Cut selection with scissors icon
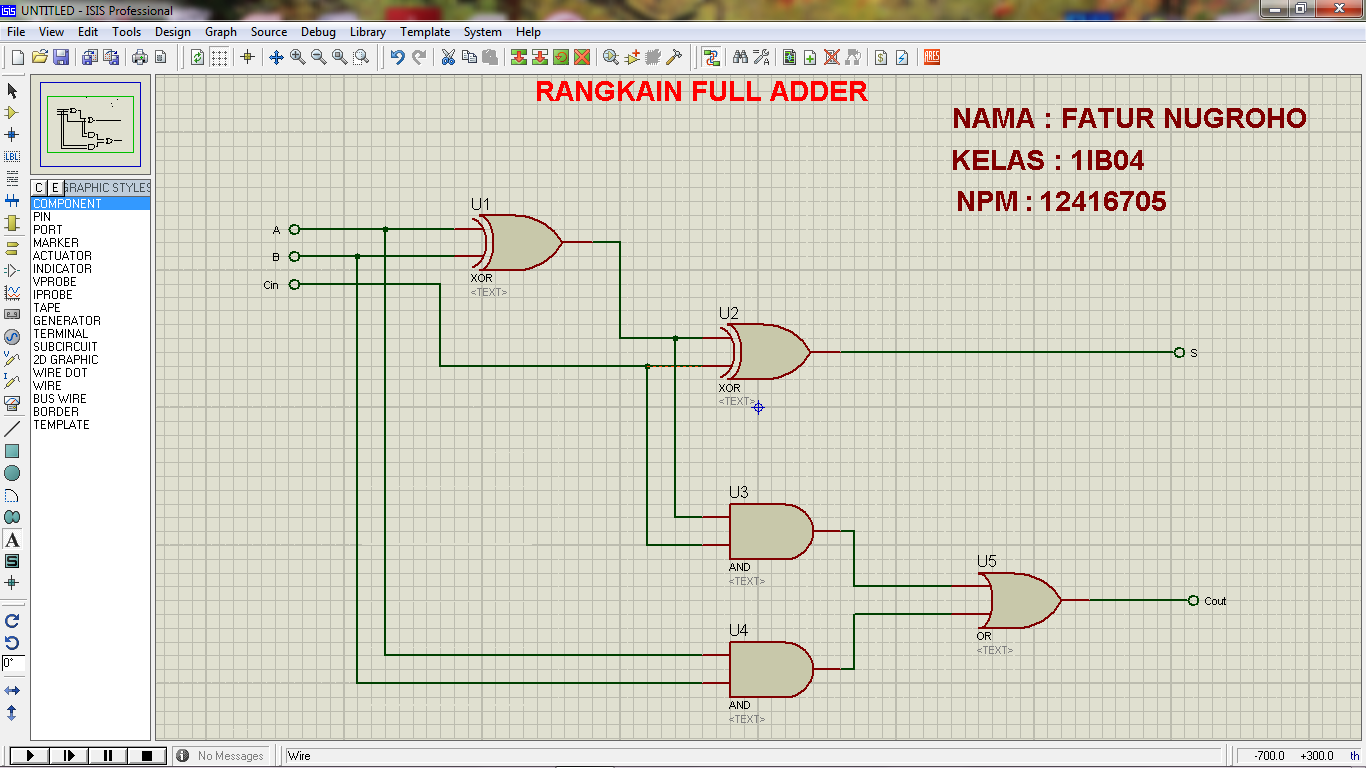1366x768 pixels. [x=448, y=57]
